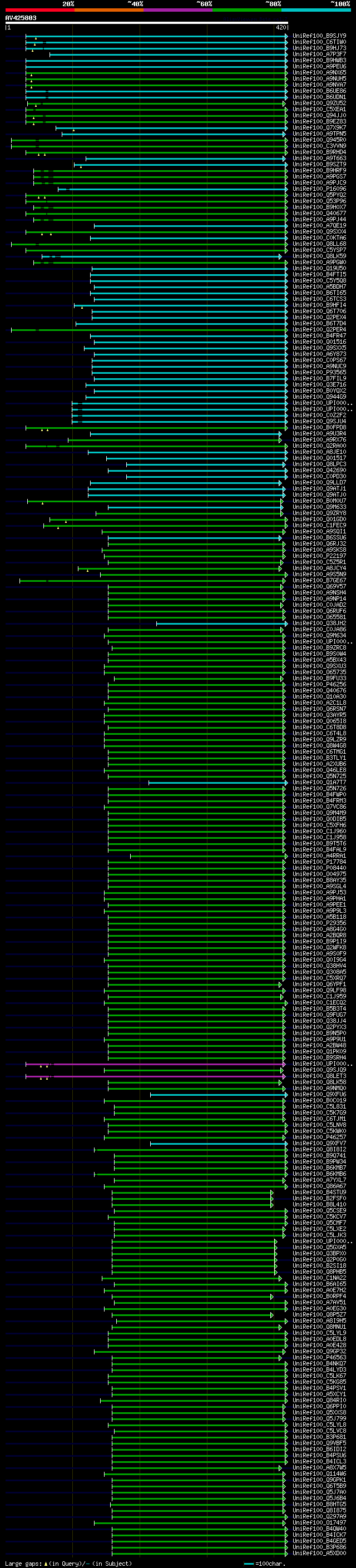Viewport: 356px width, 1568px height.
Task: Open hit UniRef100_B9SJY9
Action: pyautogui.click(x=319, y=36)
